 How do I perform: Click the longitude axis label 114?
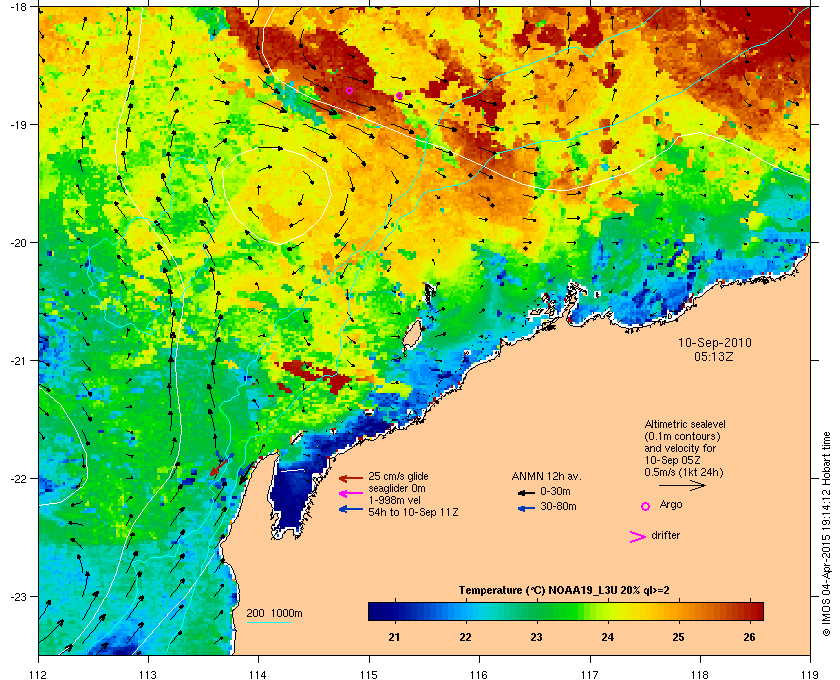pyautogui.click(x=259, y=674)
